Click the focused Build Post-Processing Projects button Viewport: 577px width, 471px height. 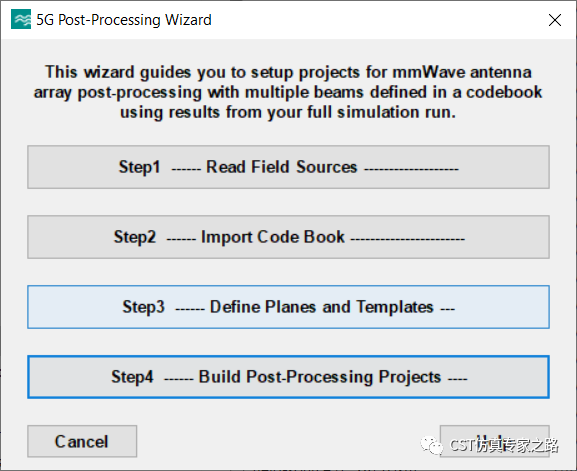288,377
